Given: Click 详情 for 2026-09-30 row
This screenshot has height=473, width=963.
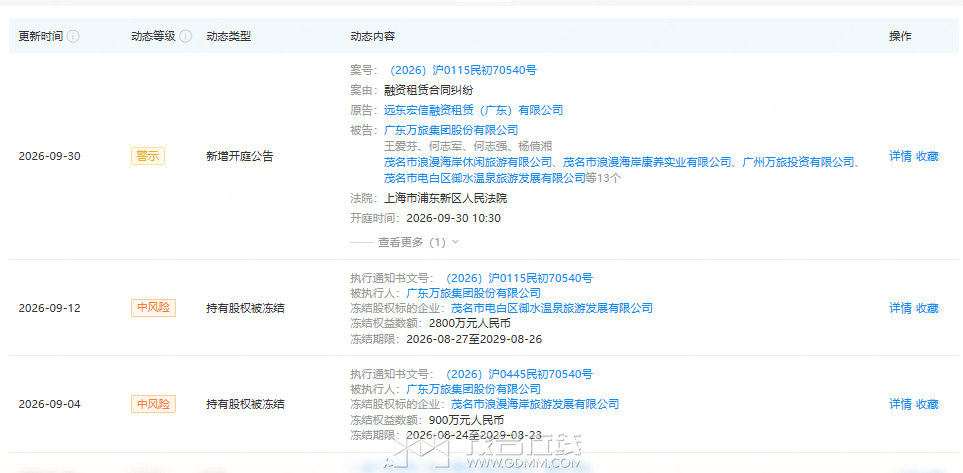Looking at the screenshot, I should pyautogui.click(x=900, y=156).
